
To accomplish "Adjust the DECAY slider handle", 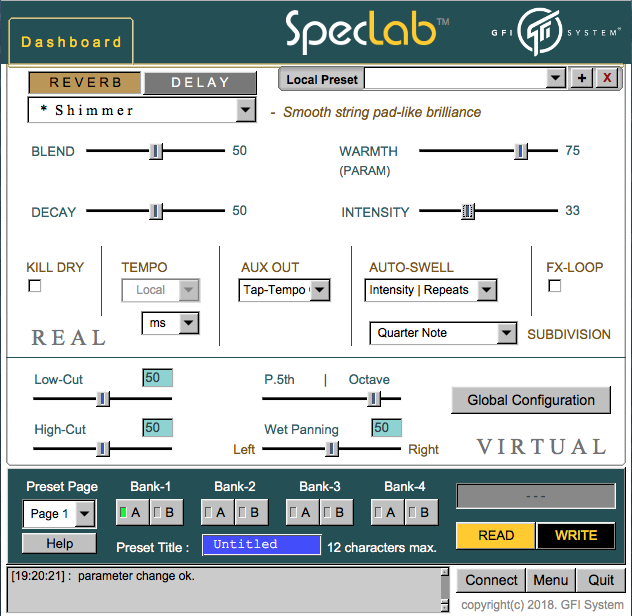I will (156, 211).
